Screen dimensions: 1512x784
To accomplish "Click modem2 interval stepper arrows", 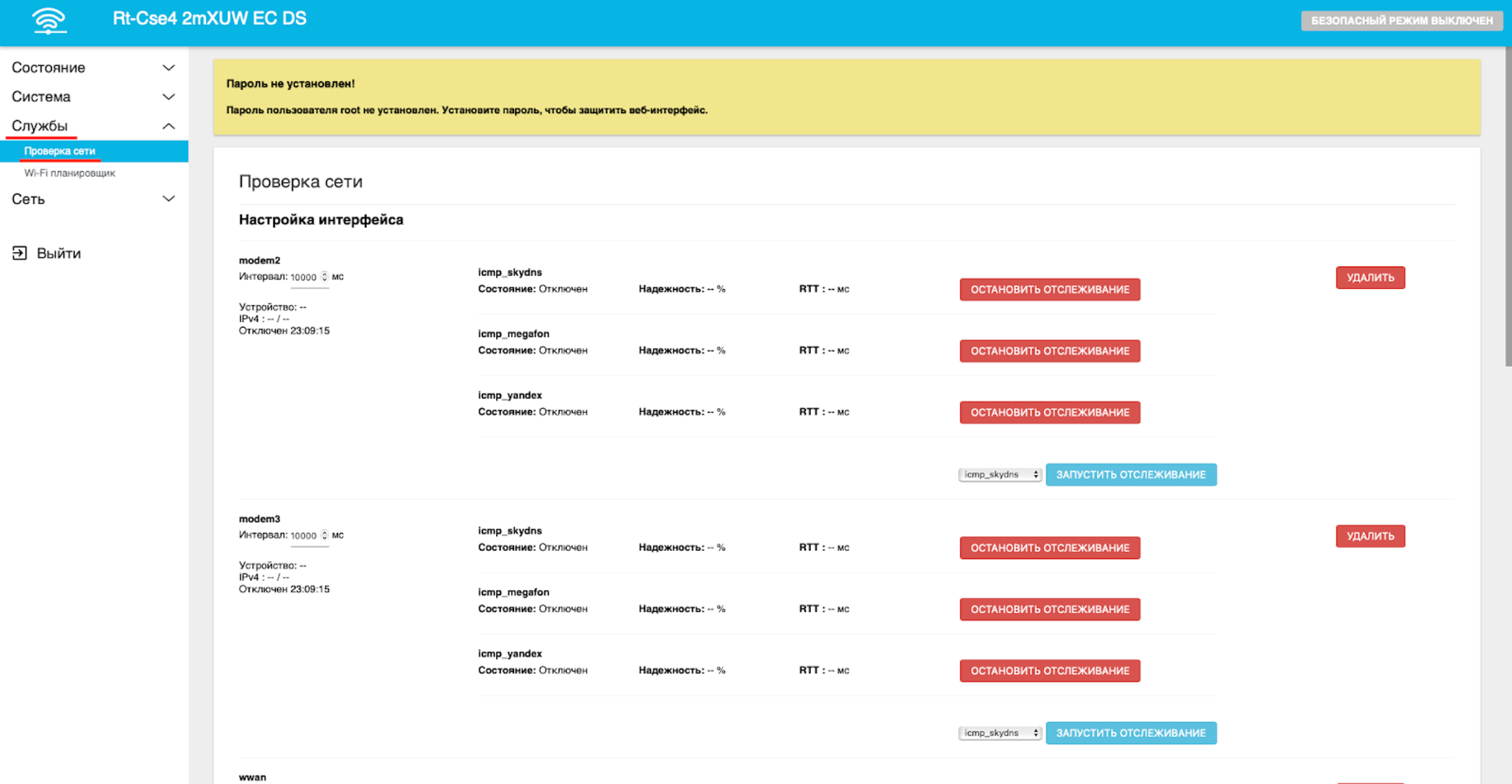I will pos(325,277).
